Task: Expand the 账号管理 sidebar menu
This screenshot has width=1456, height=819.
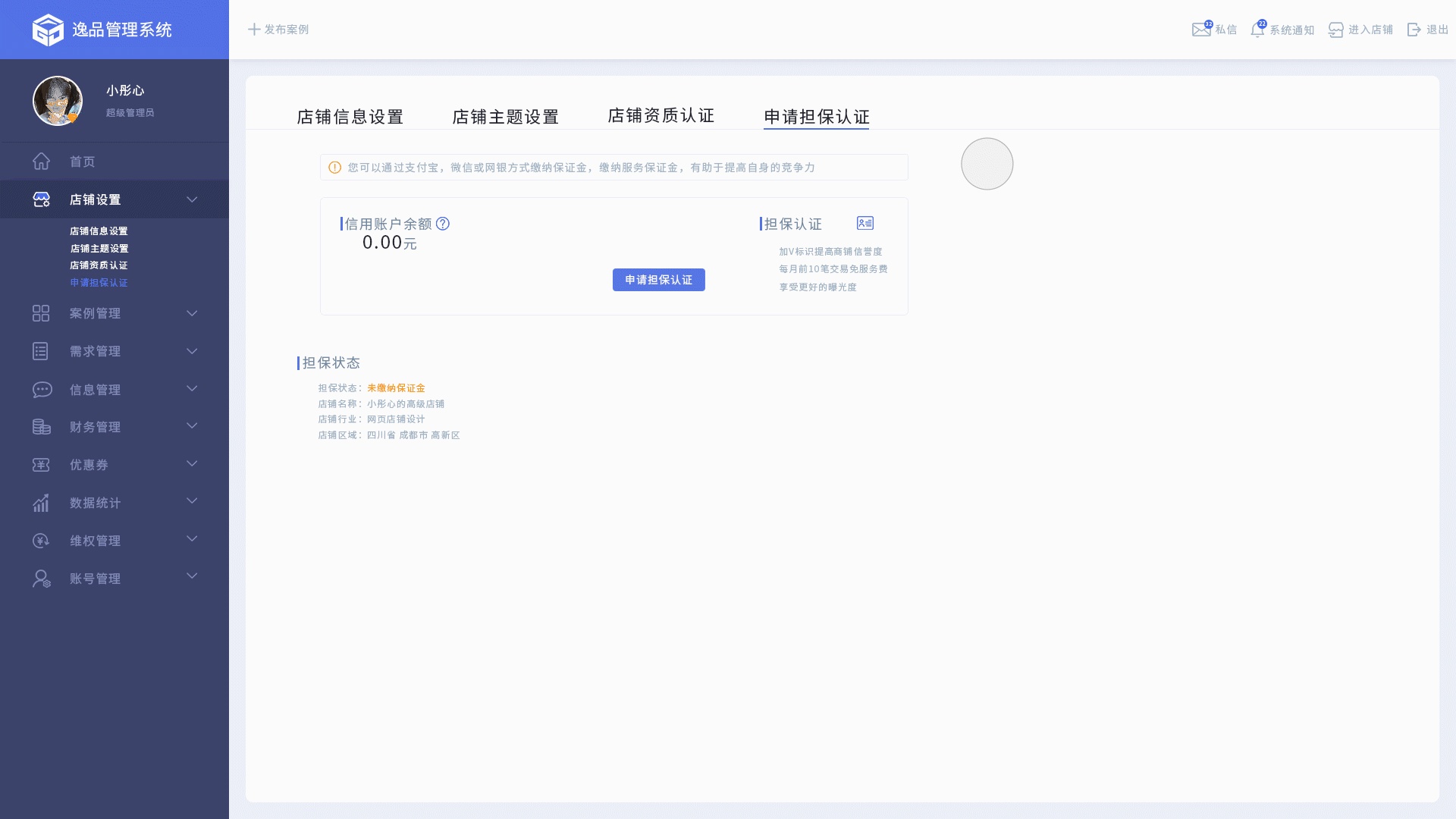Action: [95, 579]
